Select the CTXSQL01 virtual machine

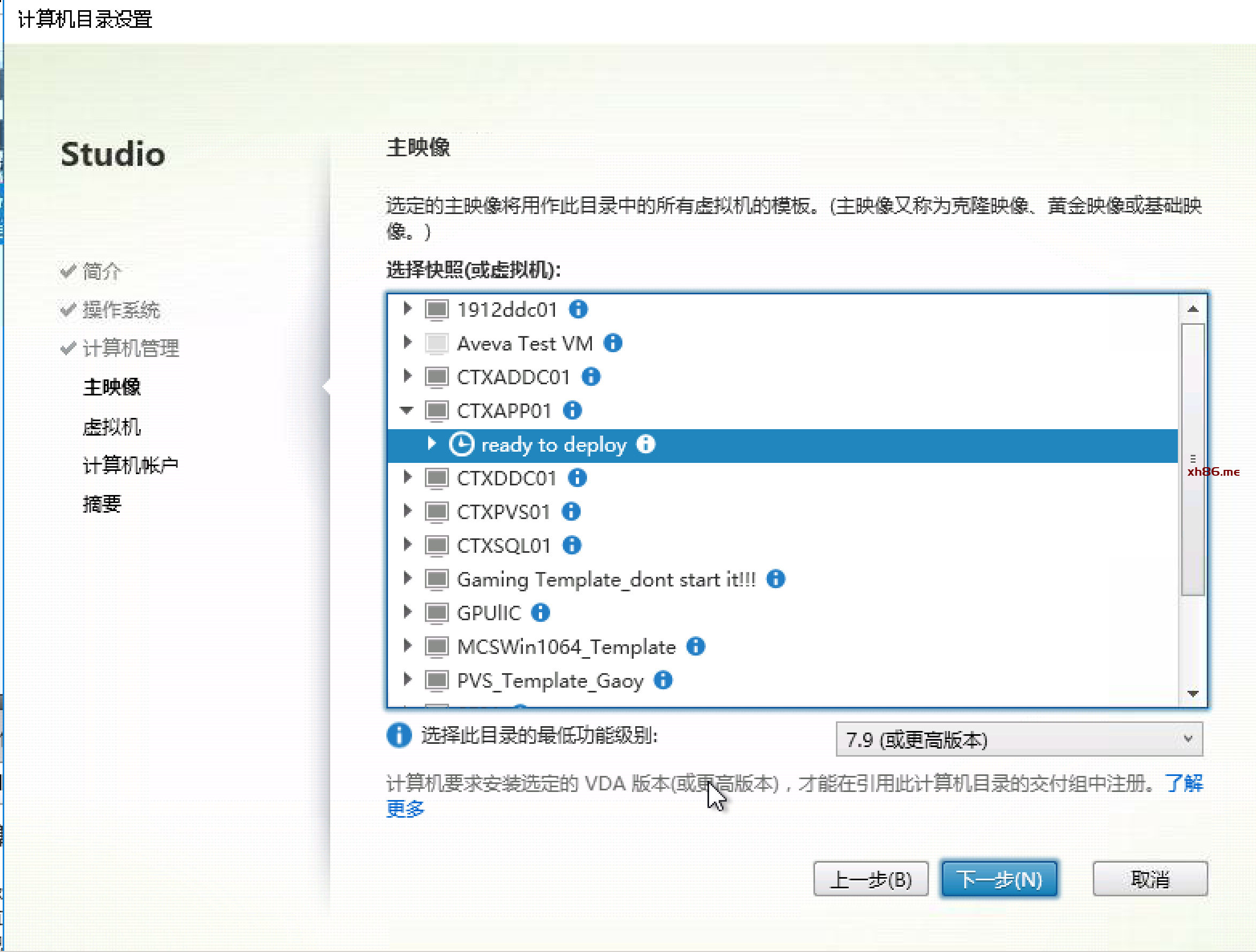pos(504,545)
